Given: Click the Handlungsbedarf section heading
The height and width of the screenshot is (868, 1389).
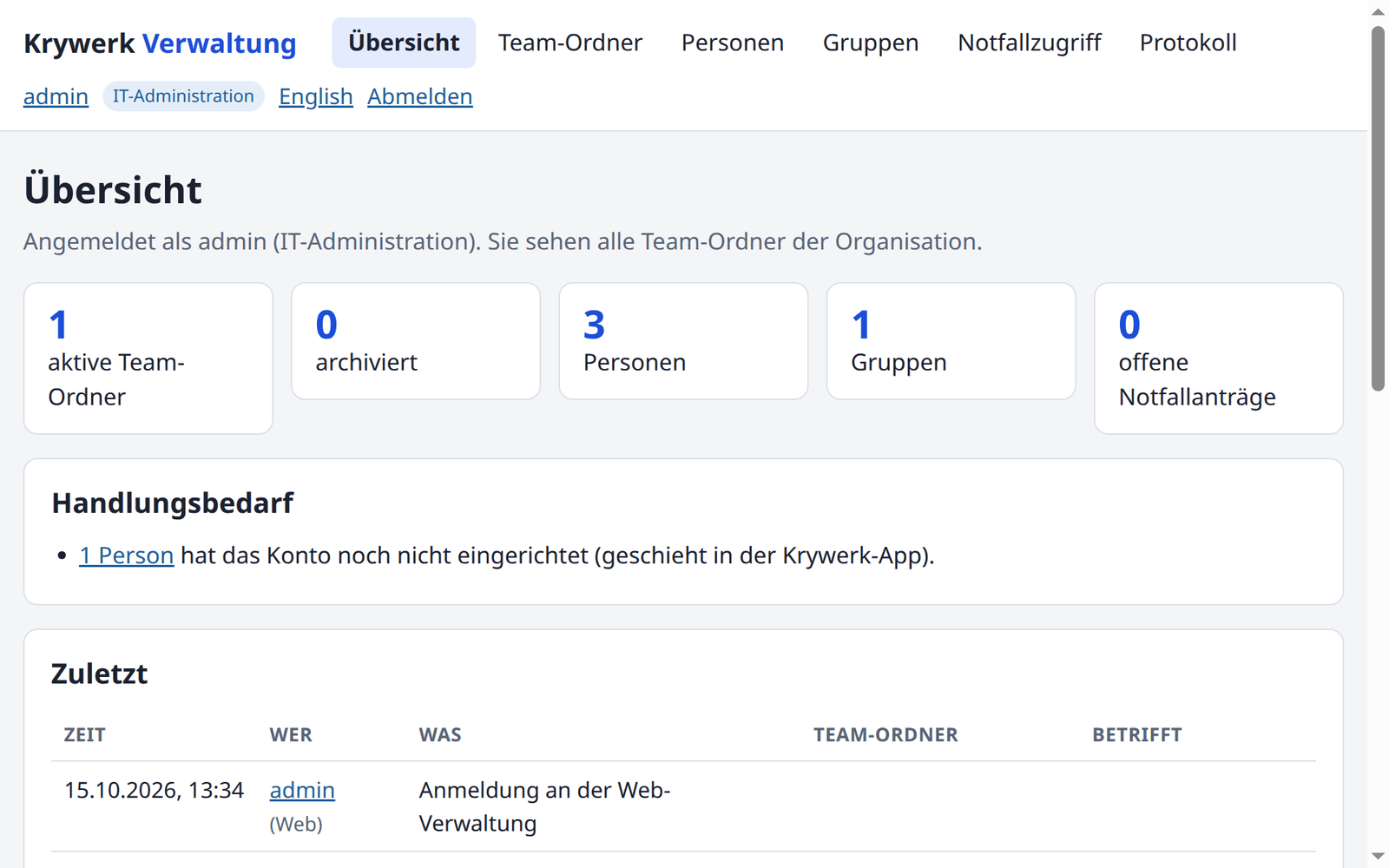Looking at the screenshot, I should coord(173,503).
